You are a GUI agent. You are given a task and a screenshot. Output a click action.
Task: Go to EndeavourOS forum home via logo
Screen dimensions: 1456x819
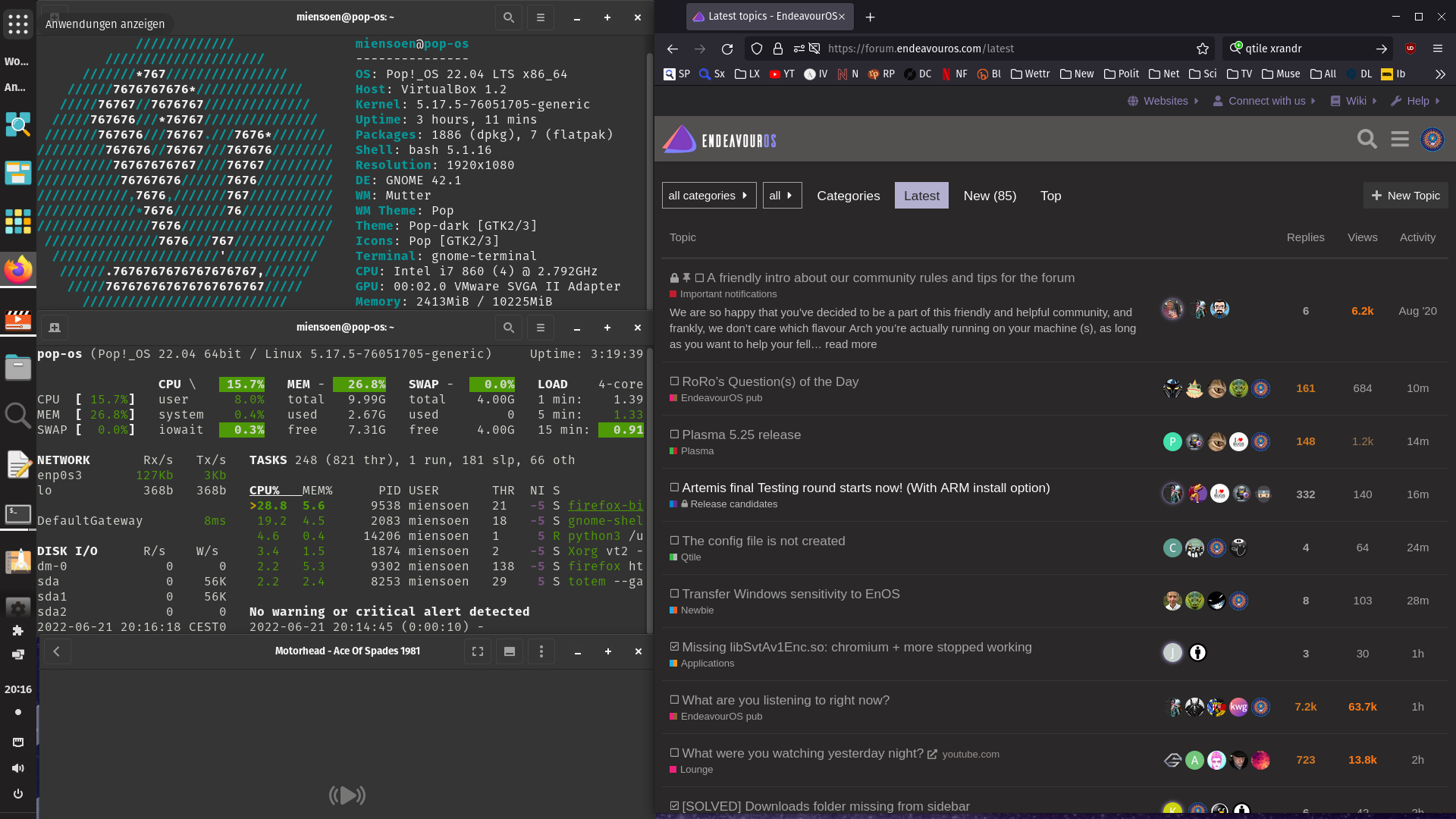pos(720,140)
